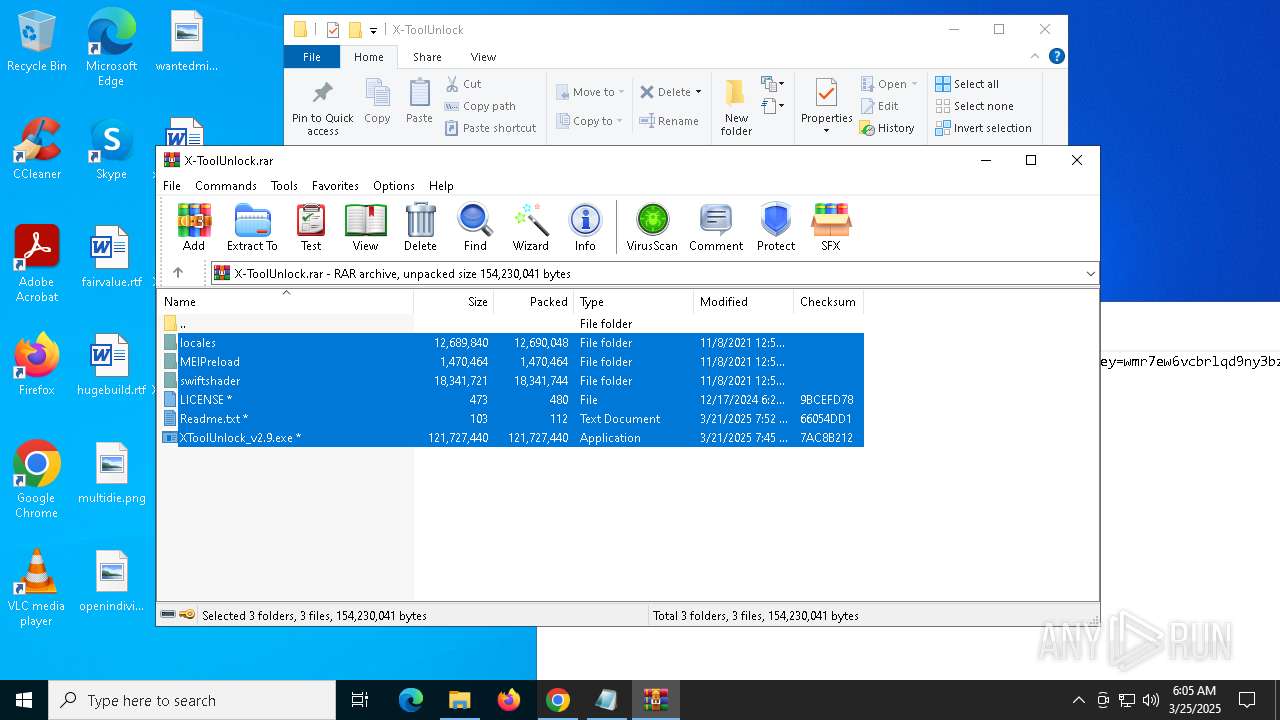Open the Find magnifier tool
Screen dimensions: 1280x720
(475, 227)
